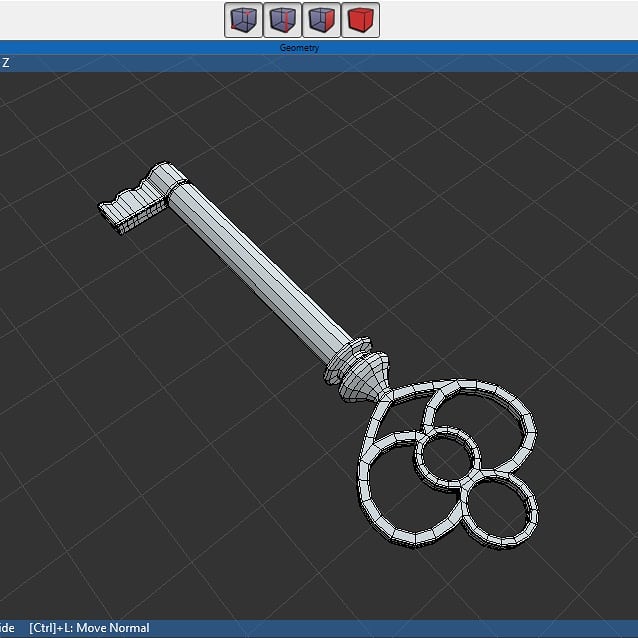Click the Move Normal shortcut hint text

[90, 628]
